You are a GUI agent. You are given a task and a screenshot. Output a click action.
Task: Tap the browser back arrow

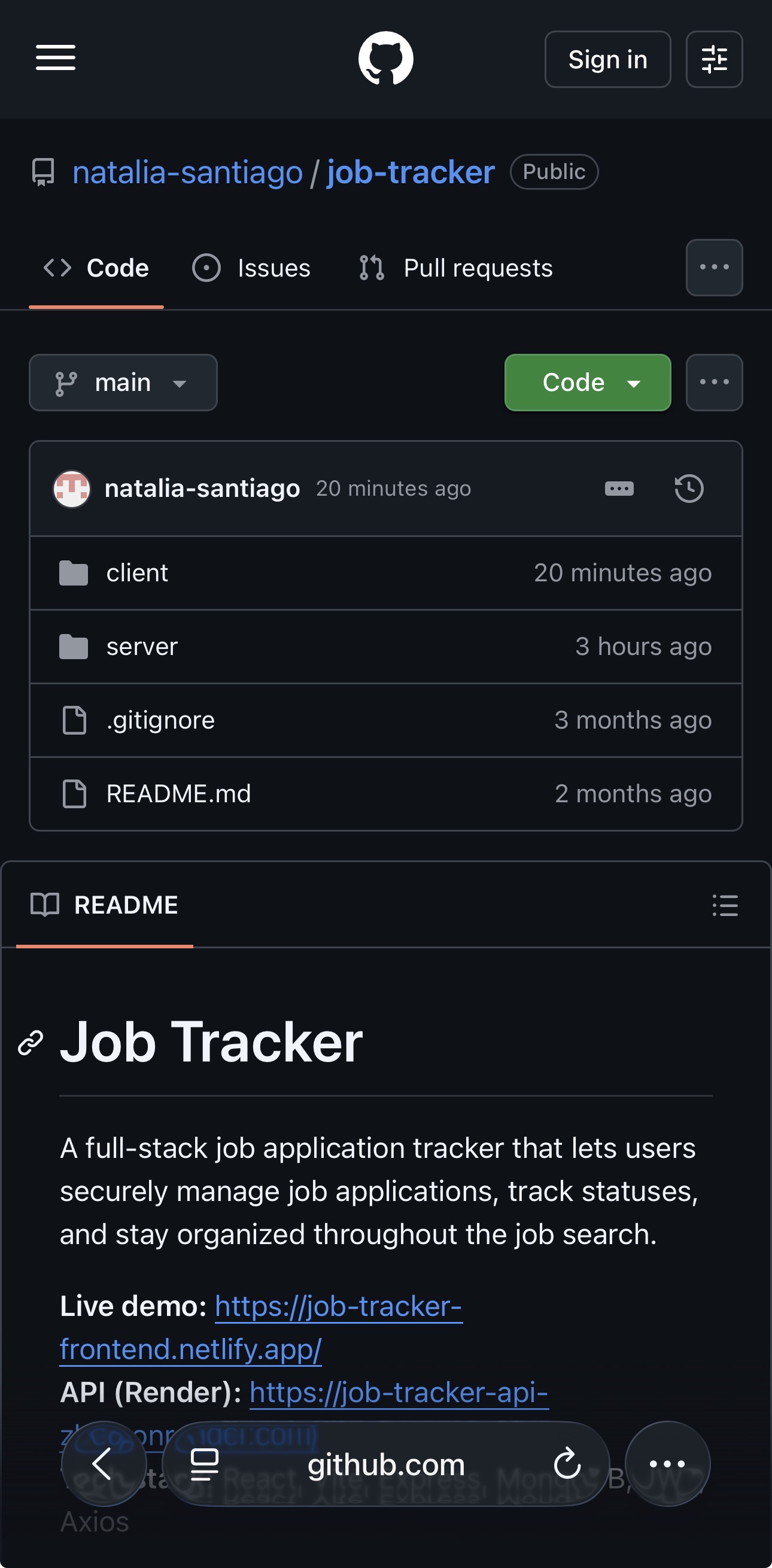[x=104, y=1464]
